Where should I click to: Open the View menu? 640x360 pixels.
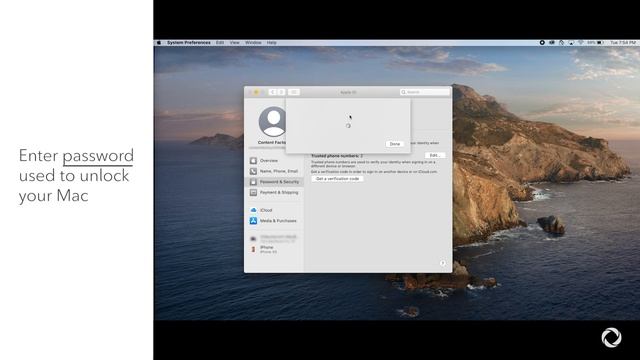[x=235, y=42]
